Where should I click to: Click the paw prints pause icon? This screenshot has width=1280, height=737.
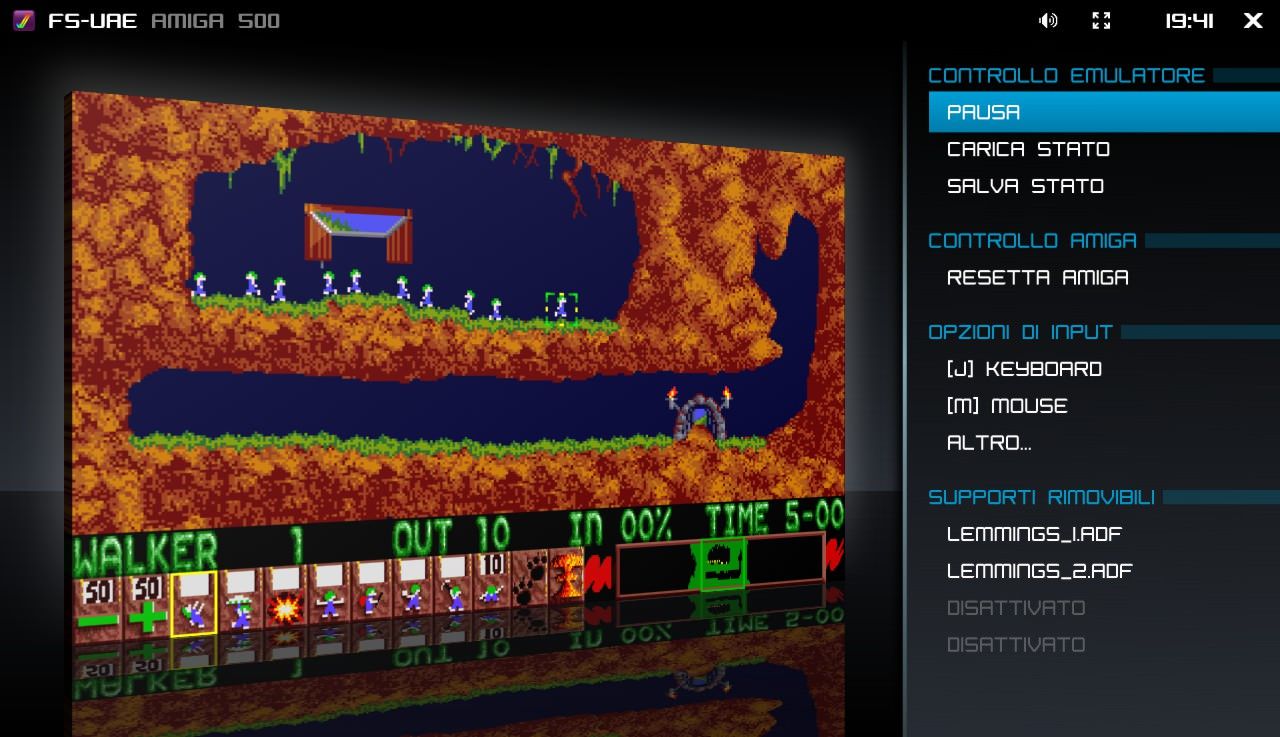coord(528,578)
